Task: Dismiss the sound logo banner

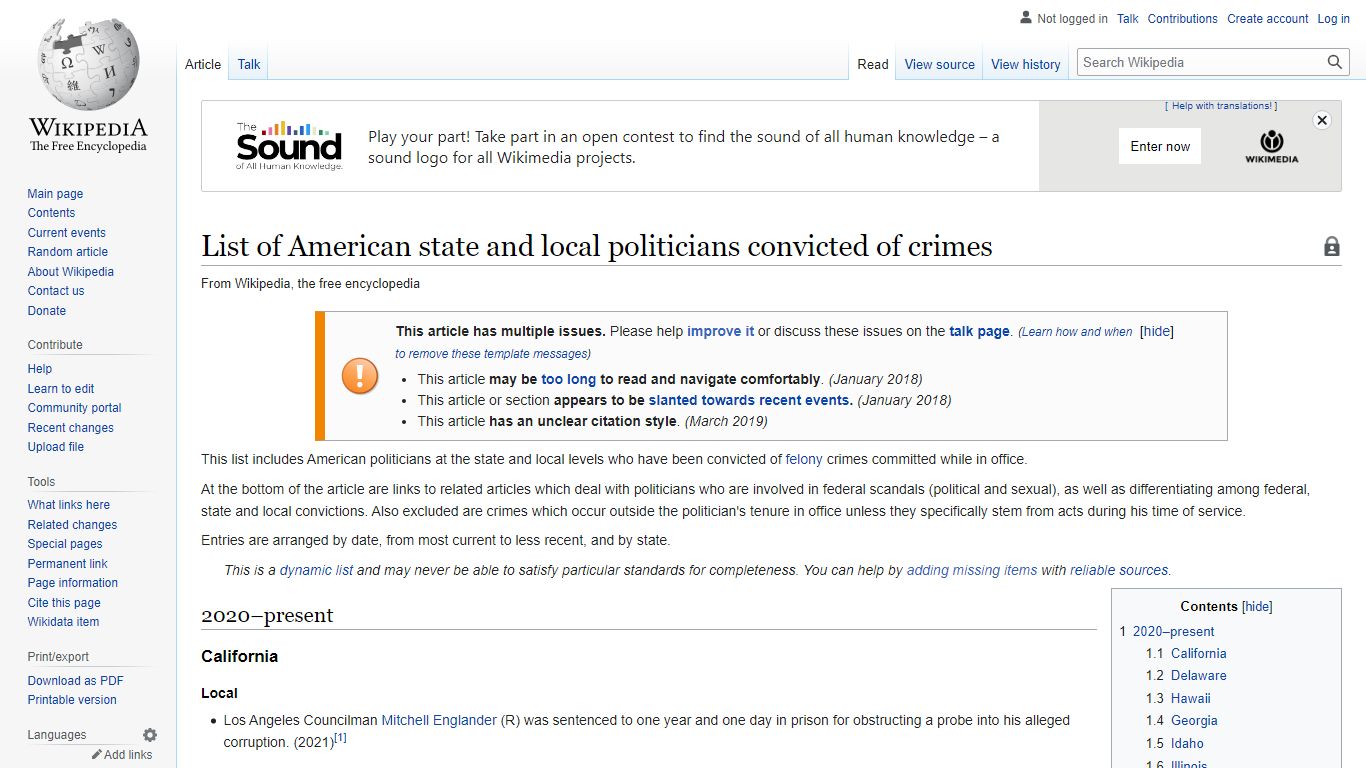Action: 1322,120
